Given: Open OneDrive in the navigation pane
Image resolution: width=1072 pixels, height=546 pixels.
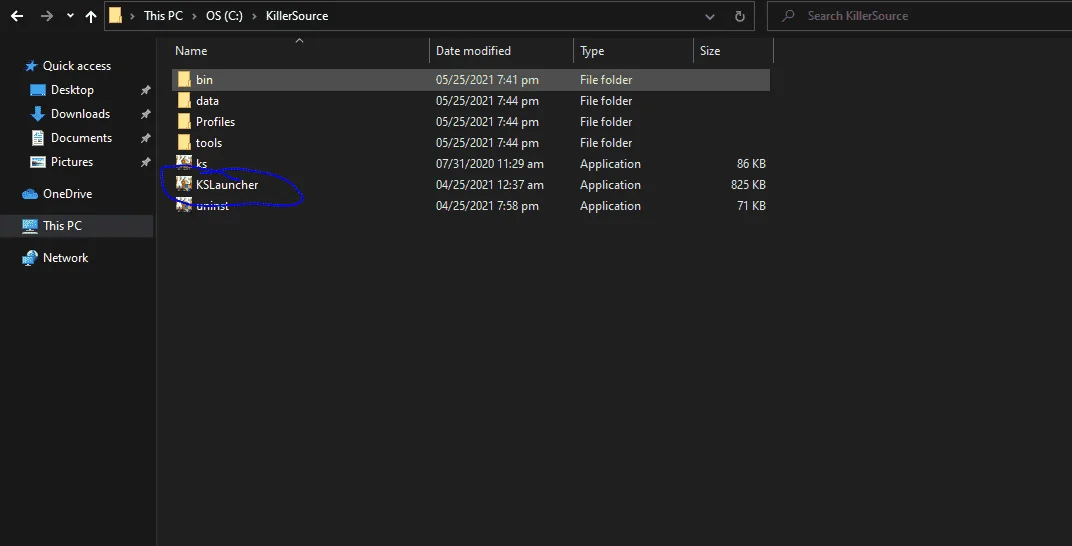Looking at the screenshot, I should click(x=67, y=193).
